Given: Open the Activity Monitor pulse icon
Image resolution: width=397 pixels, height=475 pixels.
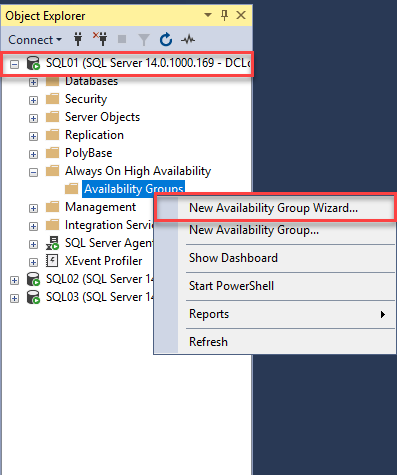Looking at the screenshot, I should coord(188,40).
